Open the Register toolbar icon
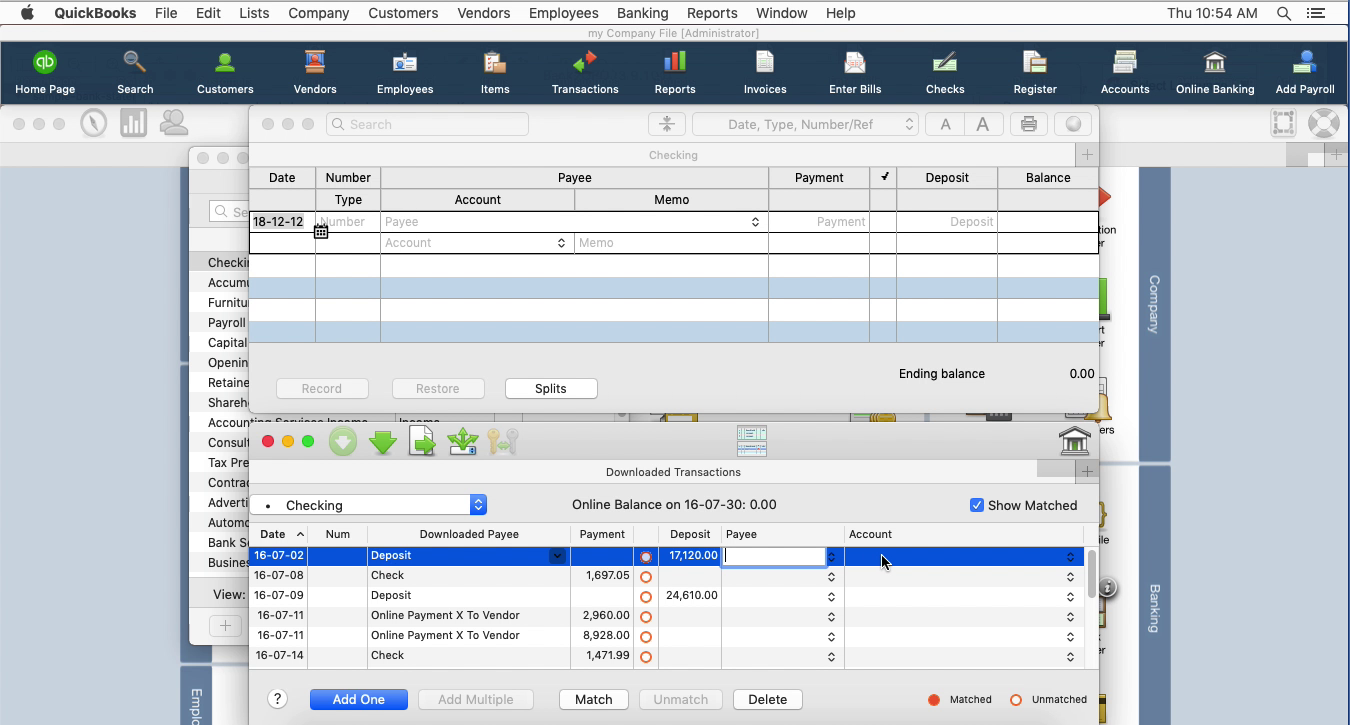 point(1035,72)
